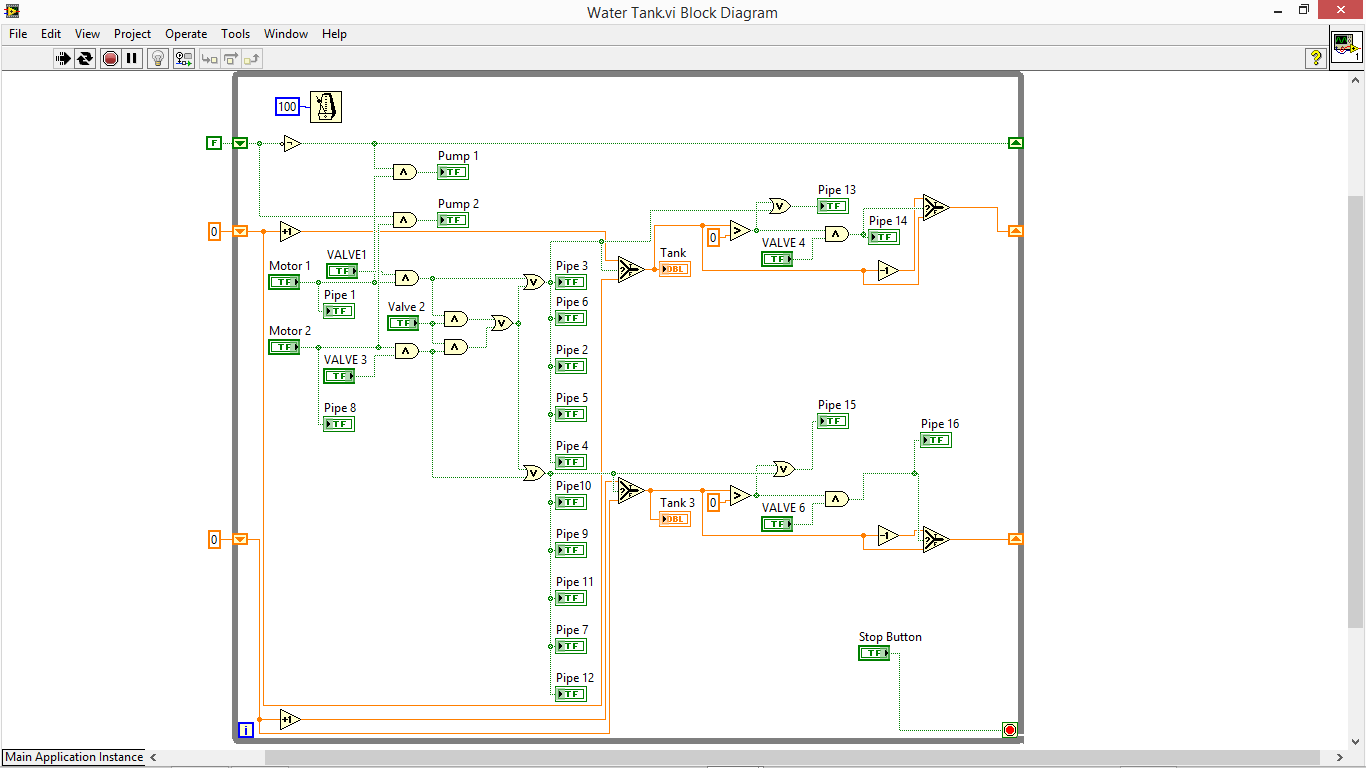Viewport: 1366px width, 768px height.
Task: Click the horizontal scrollbar right arrow
Action: point(1340,758)
